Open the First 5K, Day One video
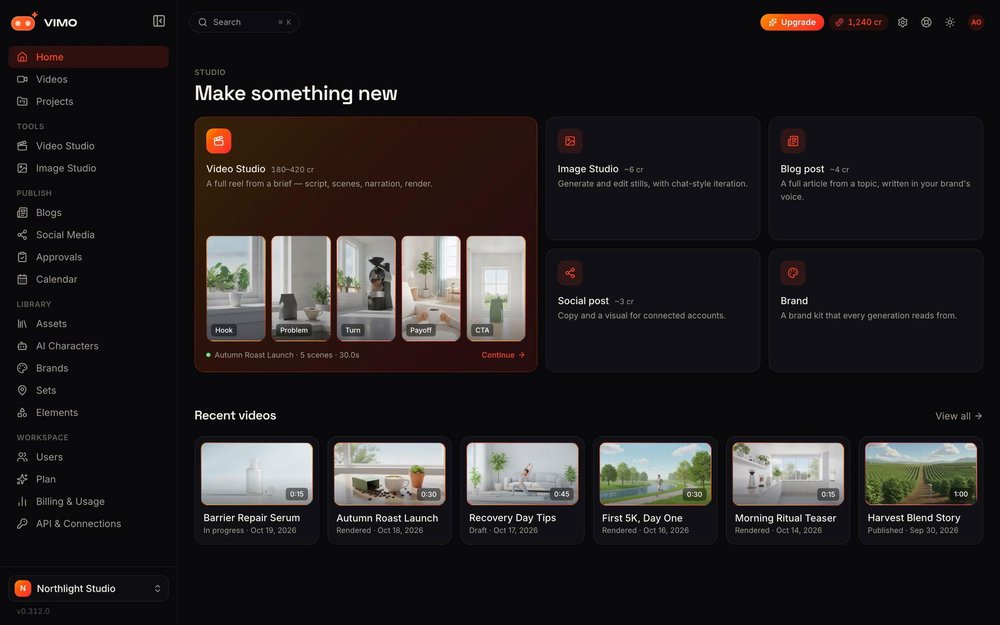The width and height of the screenshot is (1000, 625). pos(656,490)
